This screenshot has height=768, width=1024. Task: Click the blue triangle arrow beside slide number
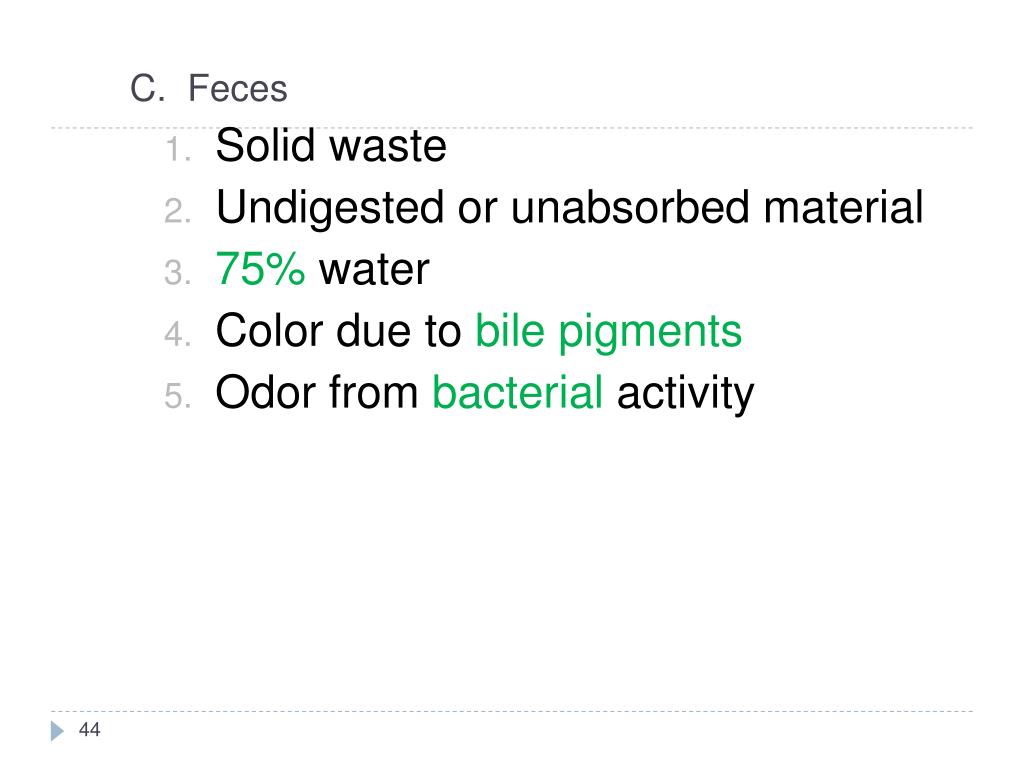click(x=56, y=731)
